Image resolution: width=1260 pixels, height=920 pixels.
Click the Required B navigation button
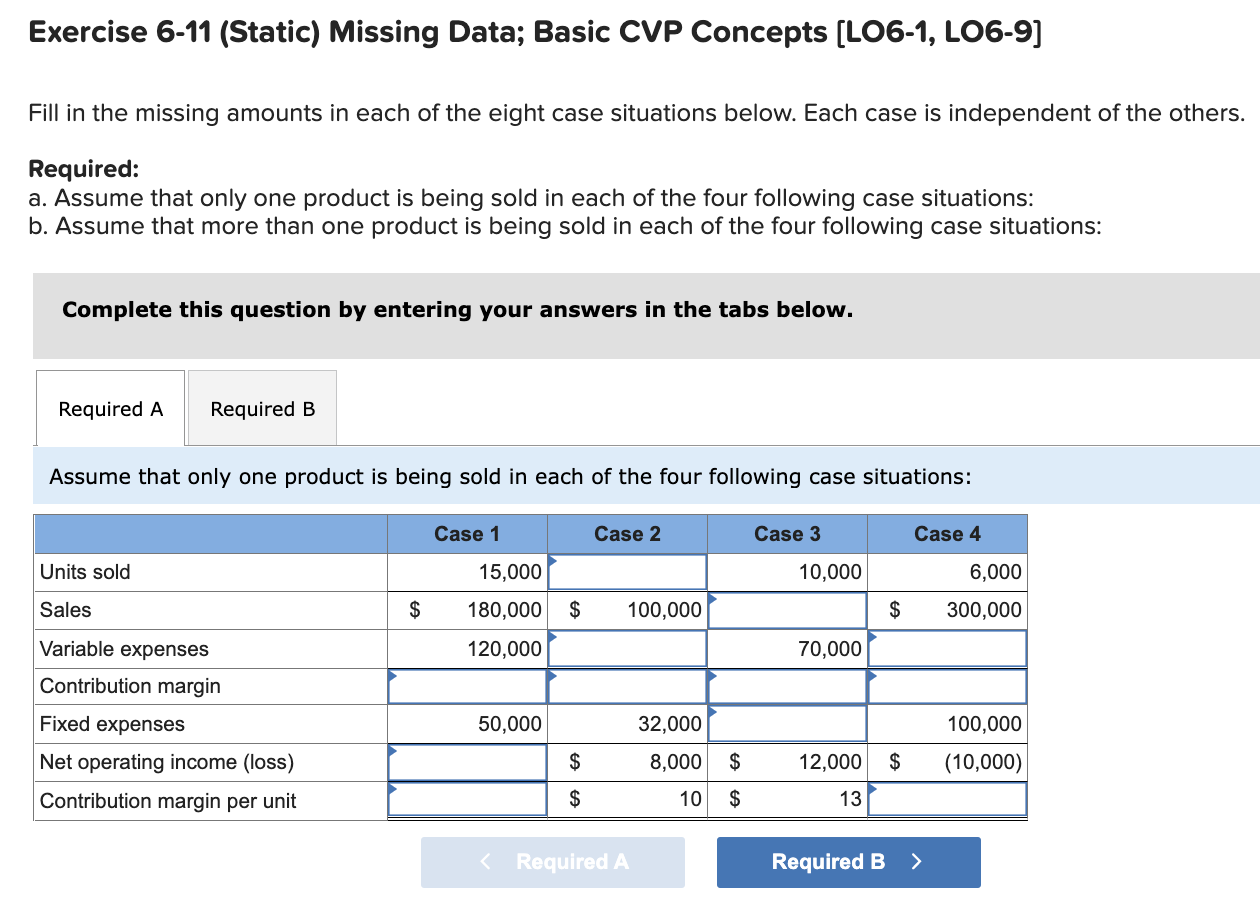click(x=848, y=862)
